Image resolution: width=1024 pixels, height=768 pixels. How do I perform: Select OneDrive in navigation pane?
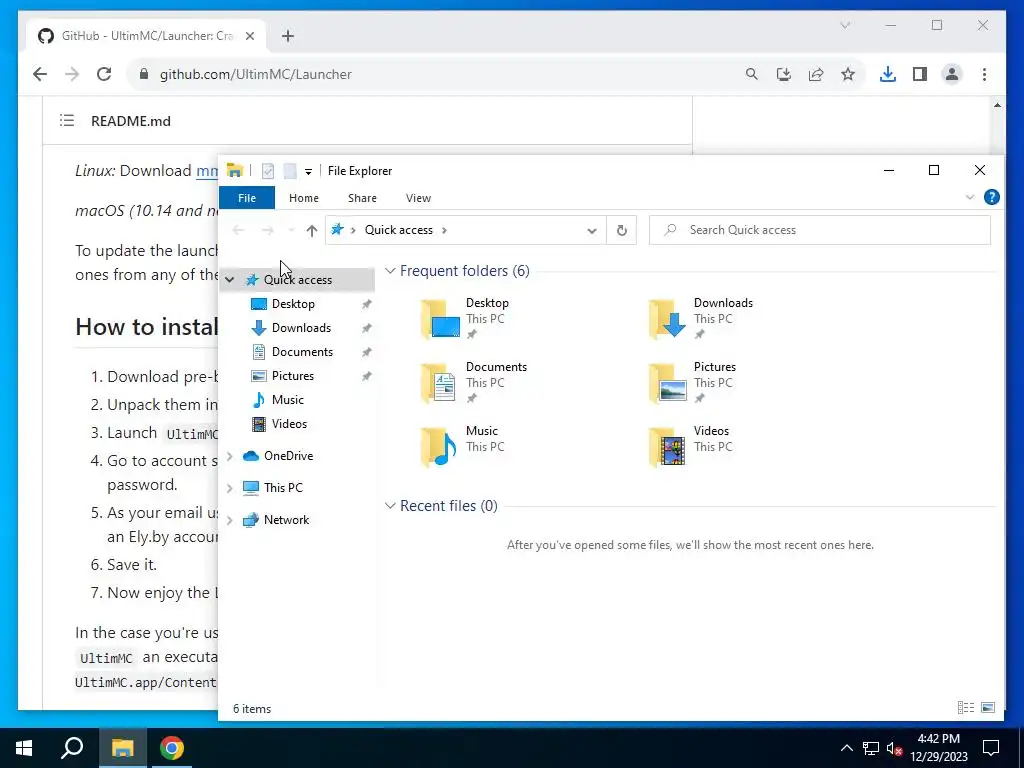click(x=288, y=456)
